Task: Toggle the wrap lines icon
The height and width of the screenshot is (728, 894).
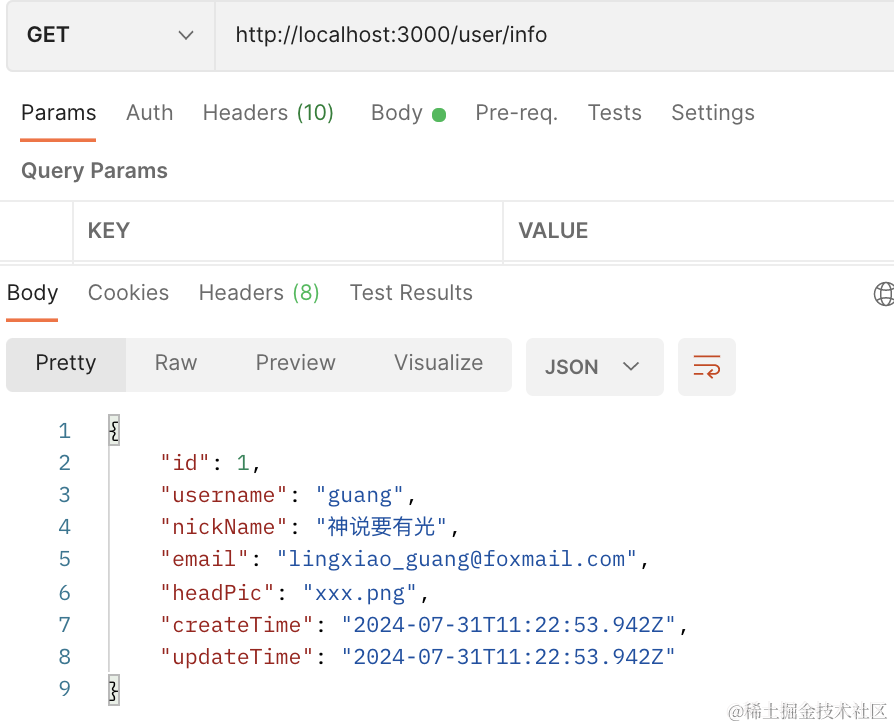Action: 707,367
